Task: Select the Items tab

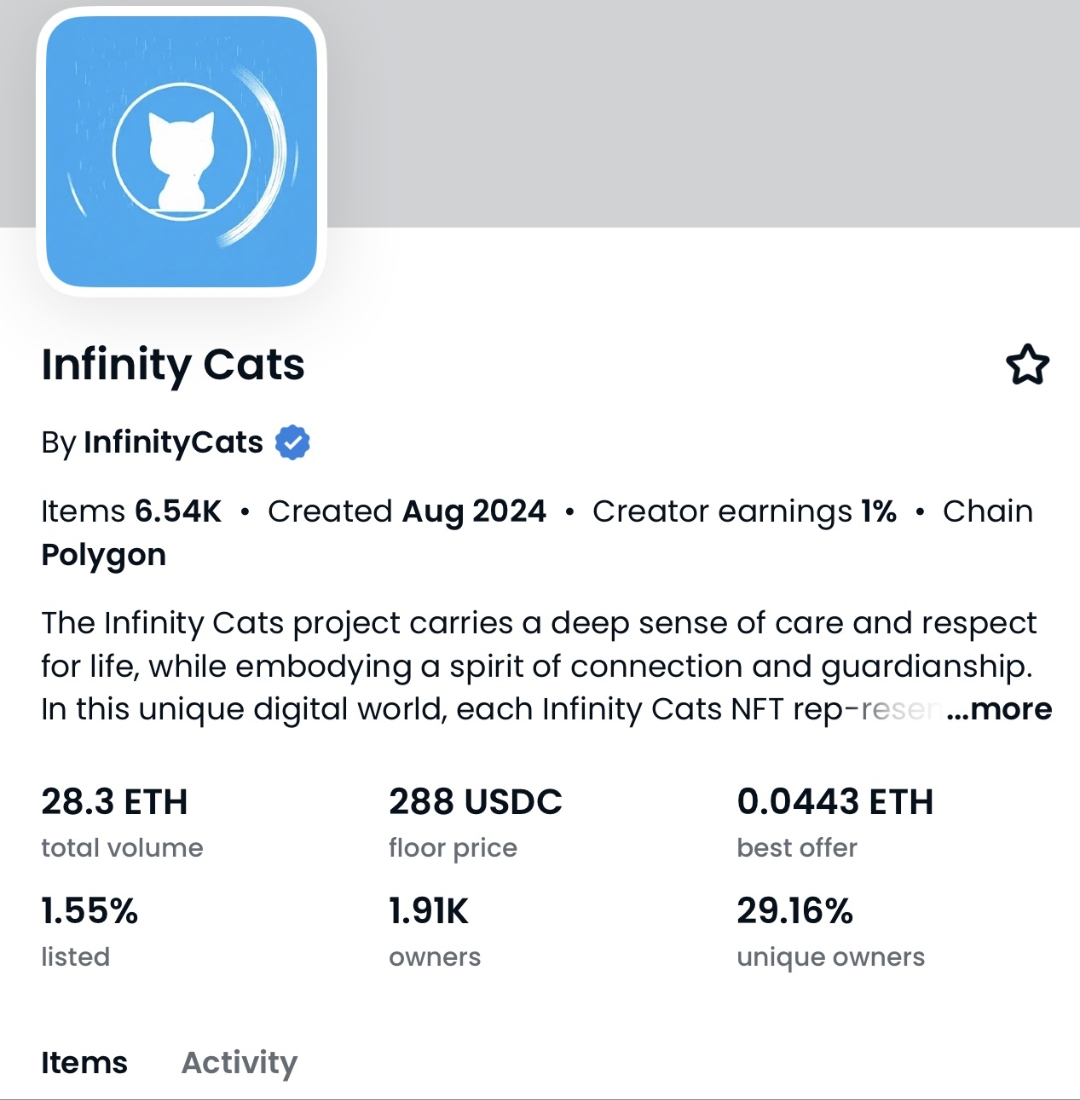Action: [x=84, y=1063]
